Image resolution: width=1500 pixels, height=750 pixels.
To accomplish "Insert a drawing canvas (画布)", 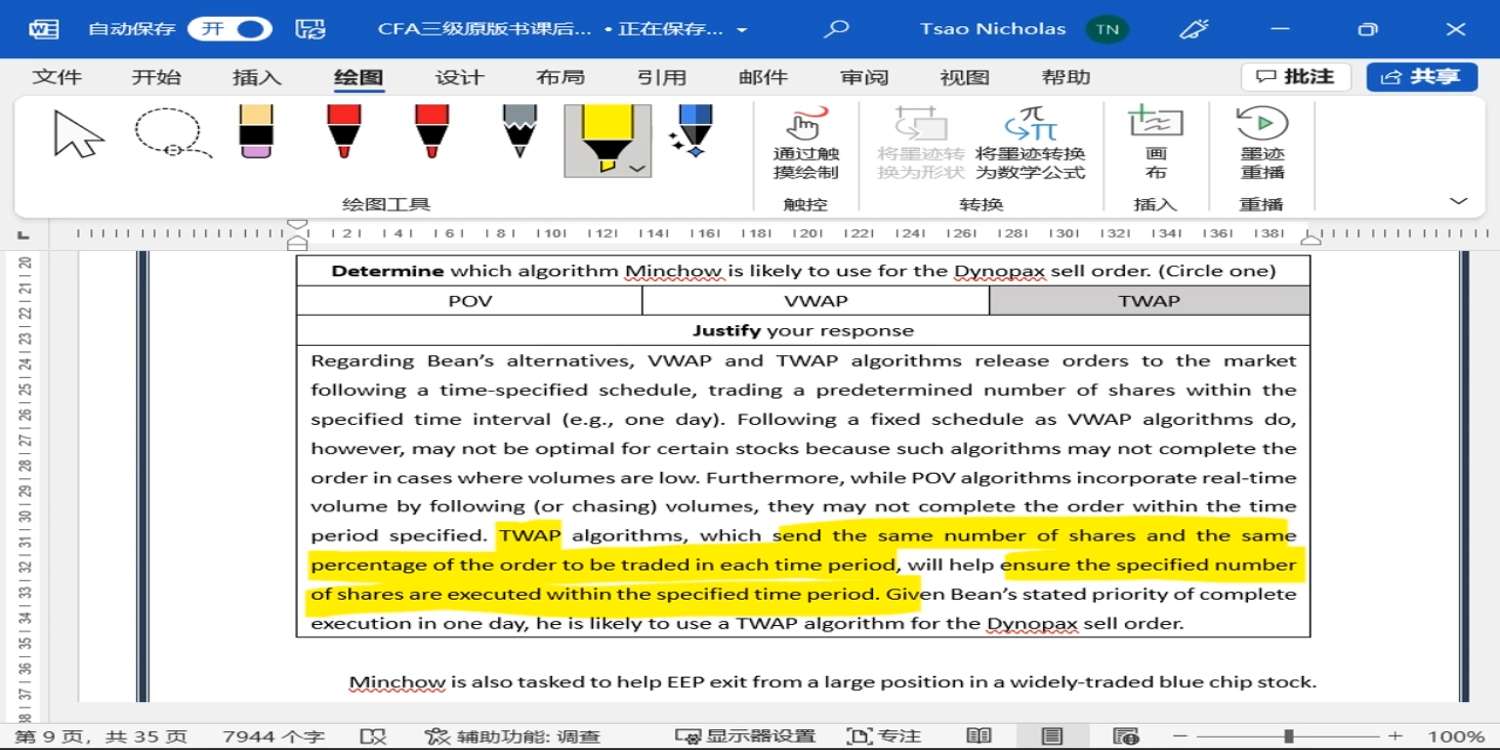I will (x=1155, y=143).
